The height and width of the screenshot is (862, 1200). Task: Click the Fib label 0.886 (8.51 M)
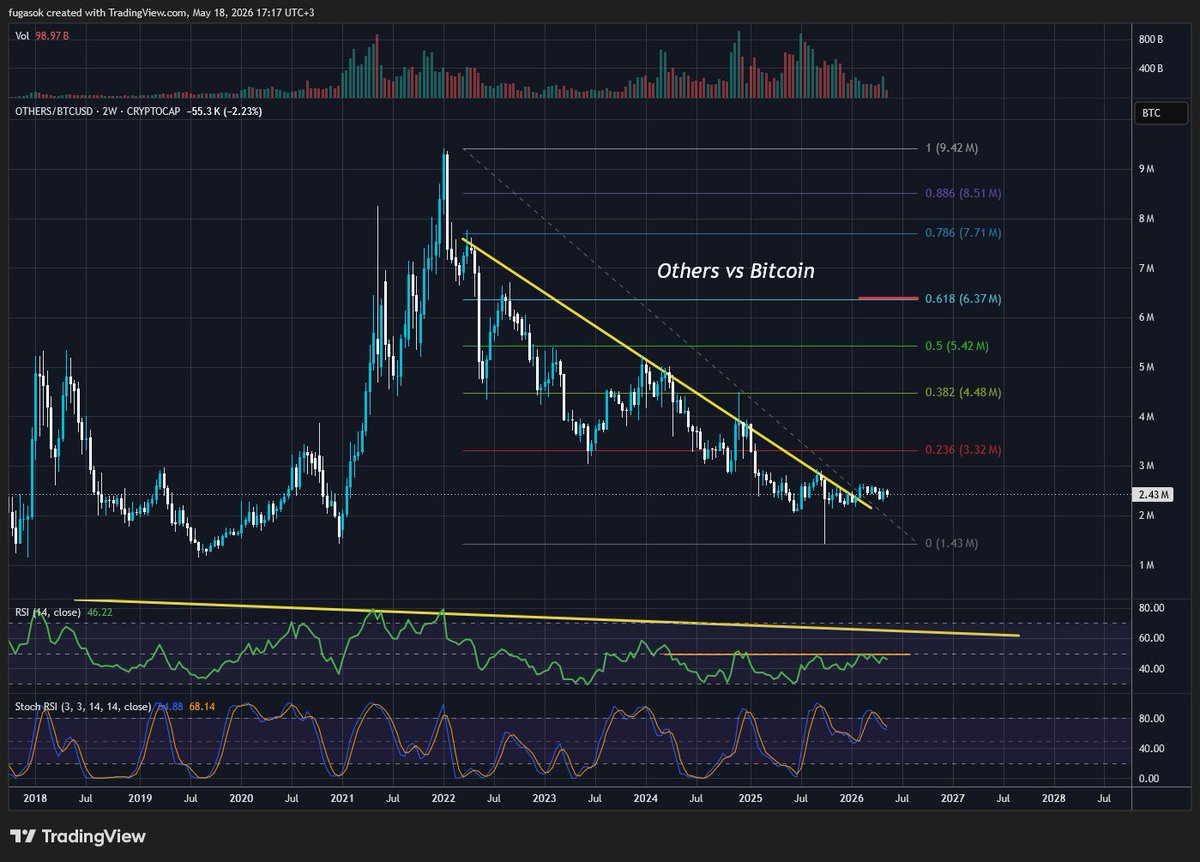click(962, 192)
